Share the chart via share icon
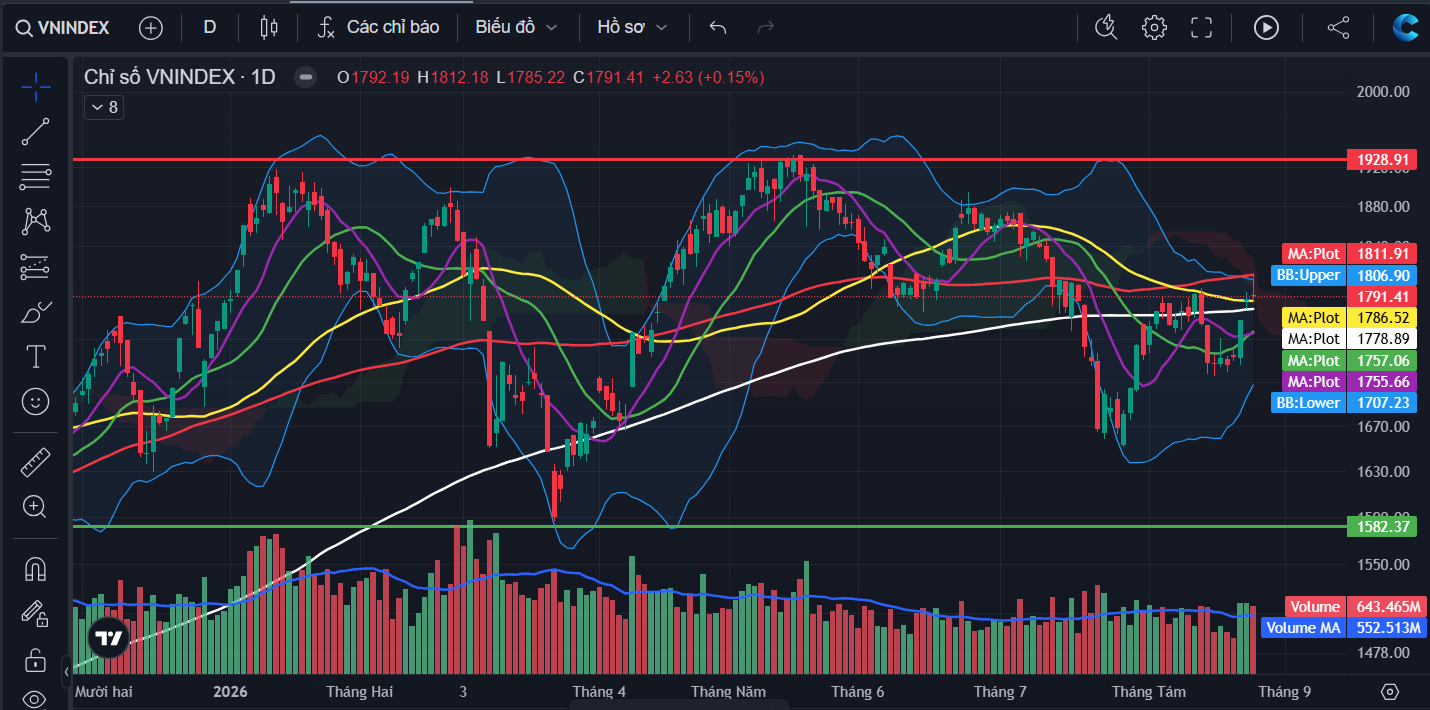1430x710 pixels. (x=1338, y=27)
